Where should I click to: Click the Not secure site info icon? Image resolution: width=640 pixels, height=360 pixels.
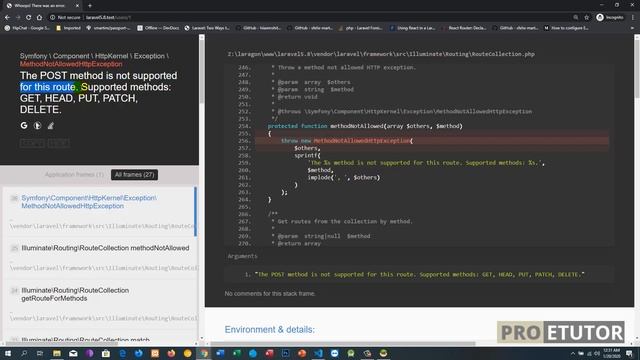(x=53, y=18)
